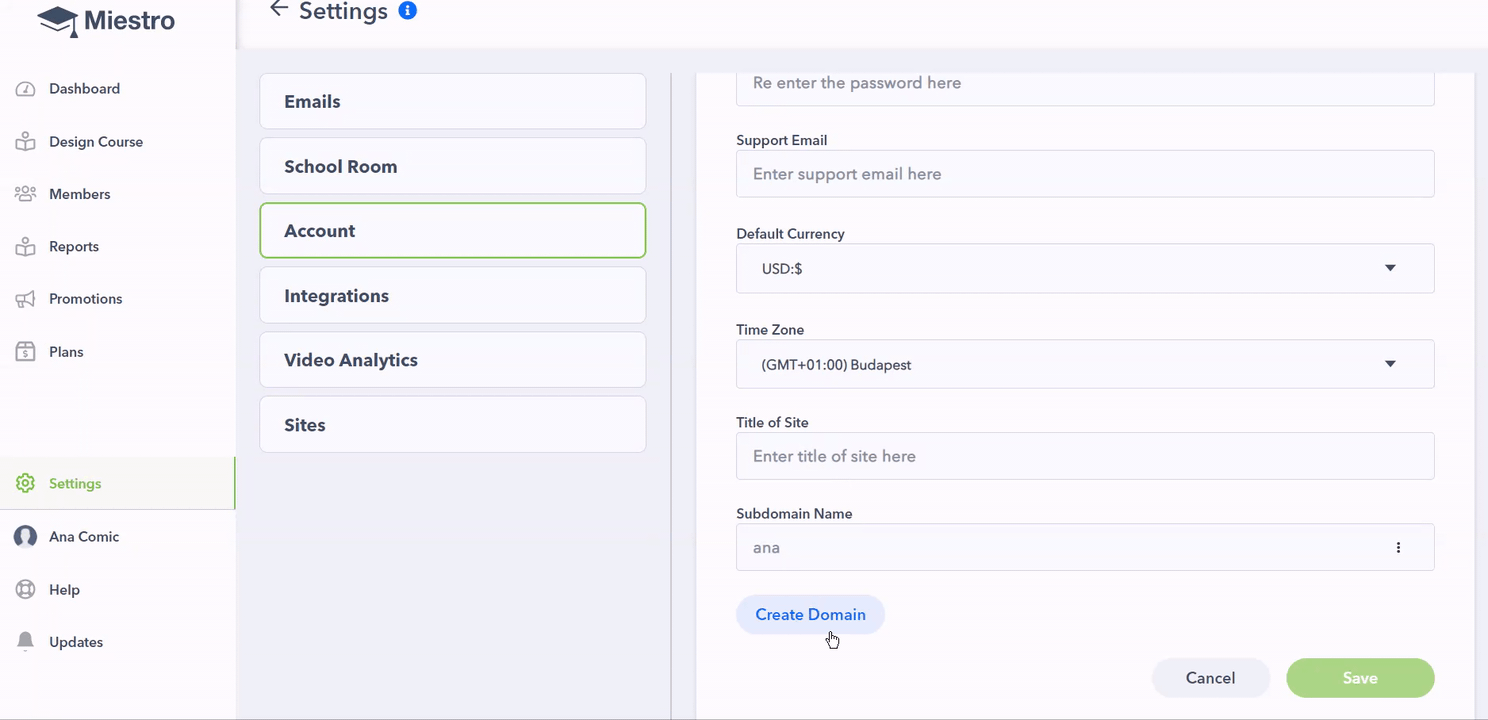The image size is (1488, 720).
Task: Open the Integrations settings section
Action: tap(452, 296)
